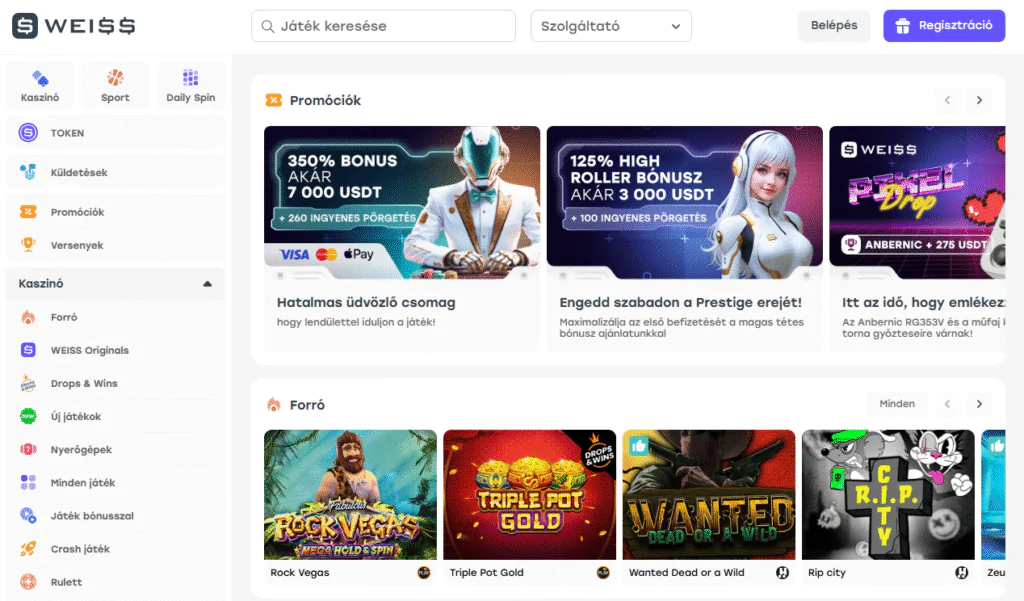Click the Küldetések icon in sidebar
Viewport: 1024px width, 601px height.
[x=28, y=172]
